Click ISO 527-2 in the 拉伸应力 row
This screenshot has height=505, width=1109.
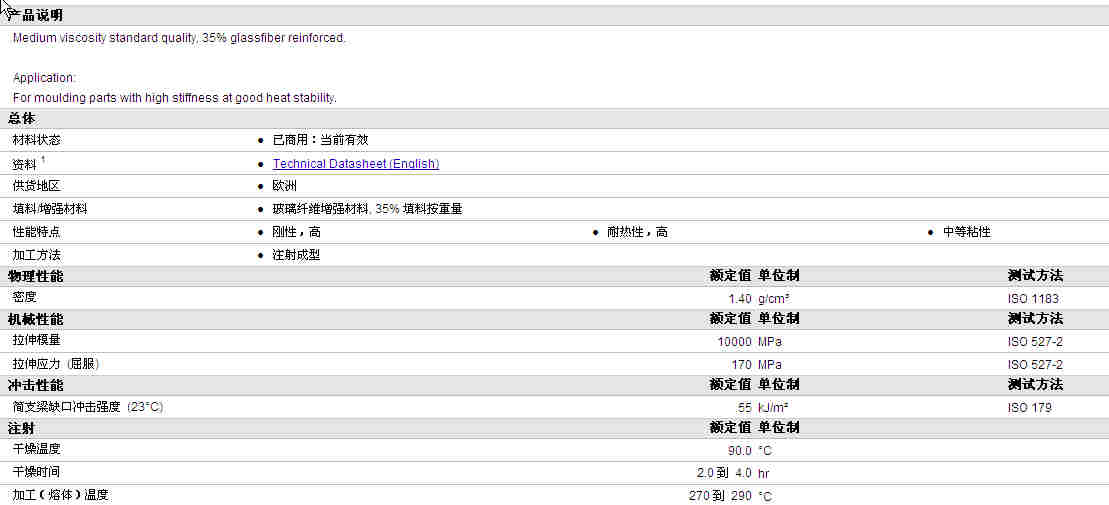1035,365
